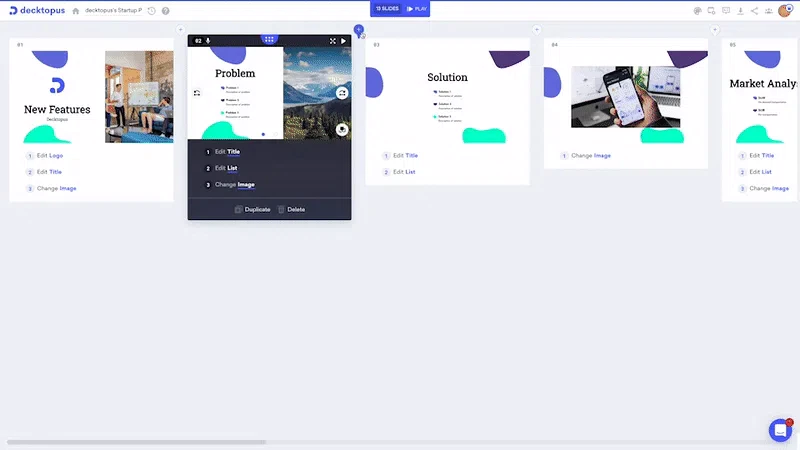Screen dimensions: 800x450
Task: Click the swap layout icon left of list
Action: coord(197,93)
